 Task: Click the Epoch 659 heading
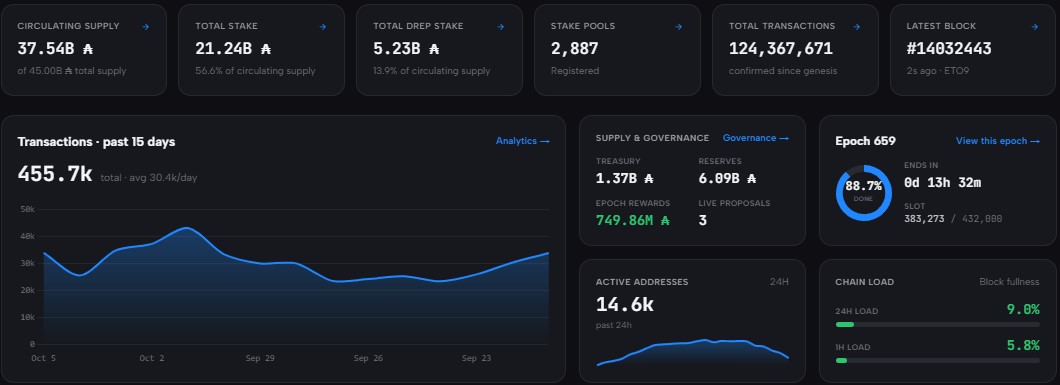(x=865, y=141)
